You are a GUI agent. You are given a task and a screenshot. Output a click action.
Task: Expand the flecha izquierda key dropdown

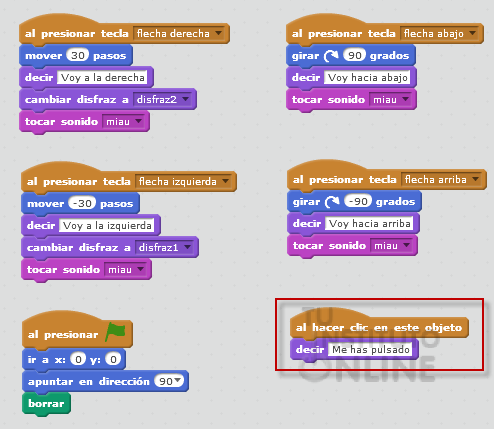pos(183,181)
